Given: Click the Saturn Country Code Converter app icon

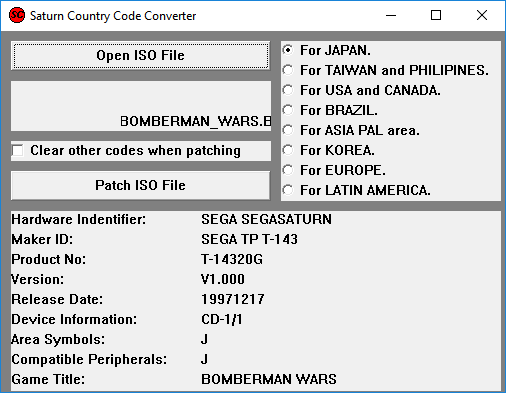Looking at the screenshot, I should coord(17,15).
